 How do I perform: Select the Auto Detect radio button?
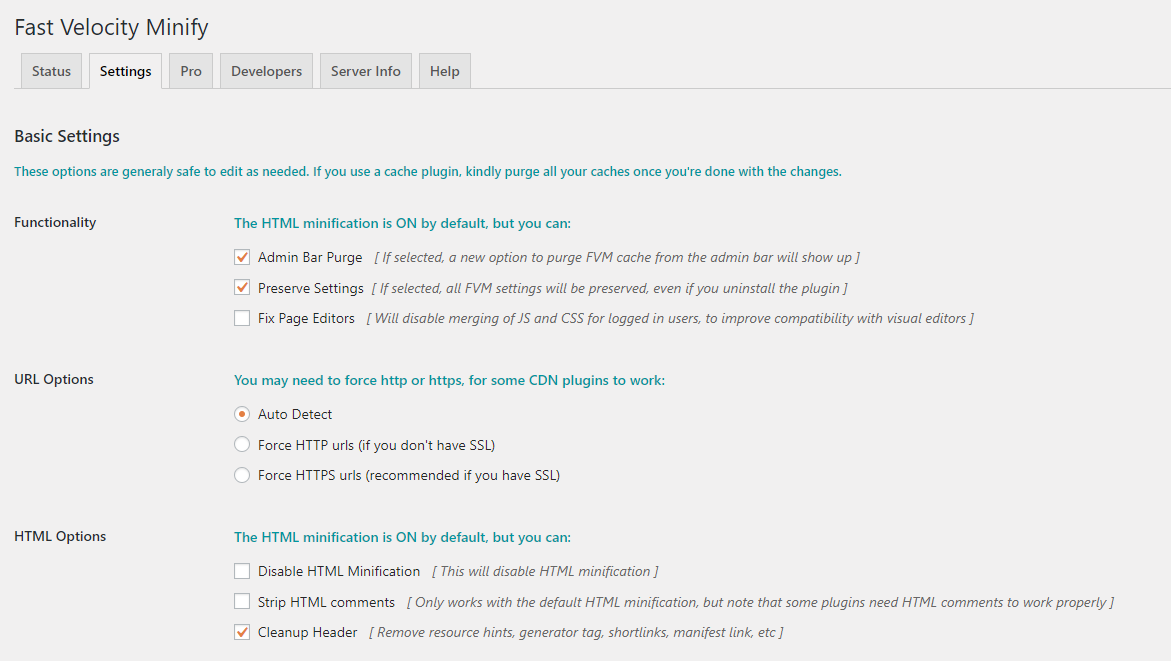coord(242,414)
